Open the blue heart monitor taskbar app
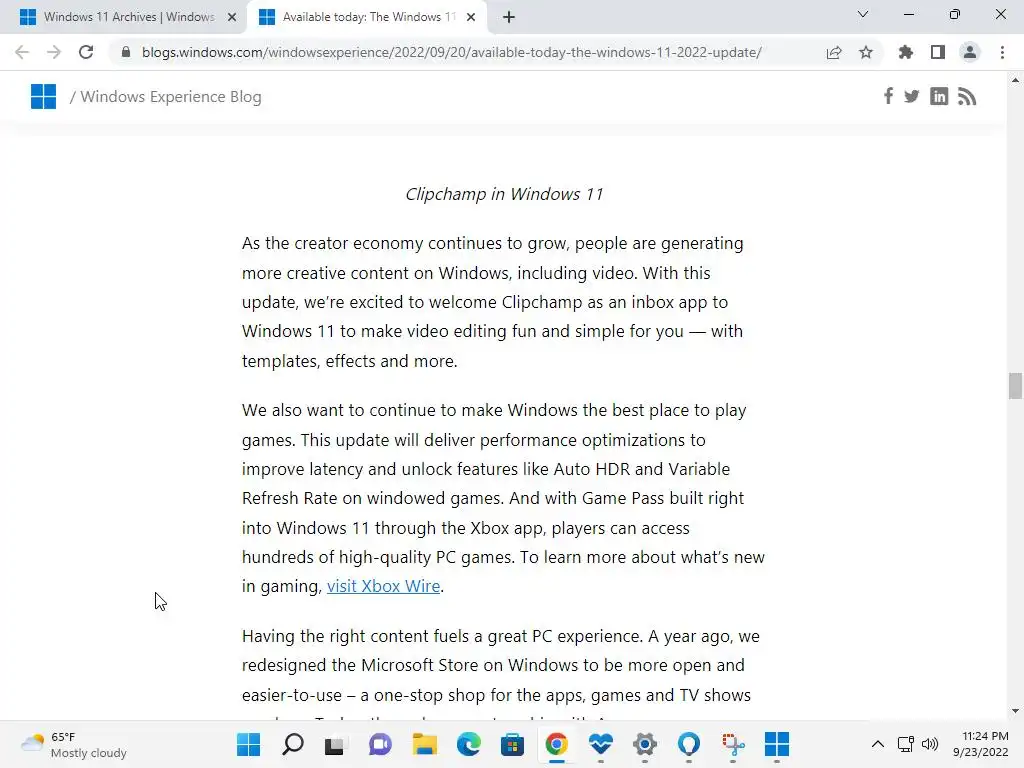Screen dimensions: 1024x768 coord(600,744)
